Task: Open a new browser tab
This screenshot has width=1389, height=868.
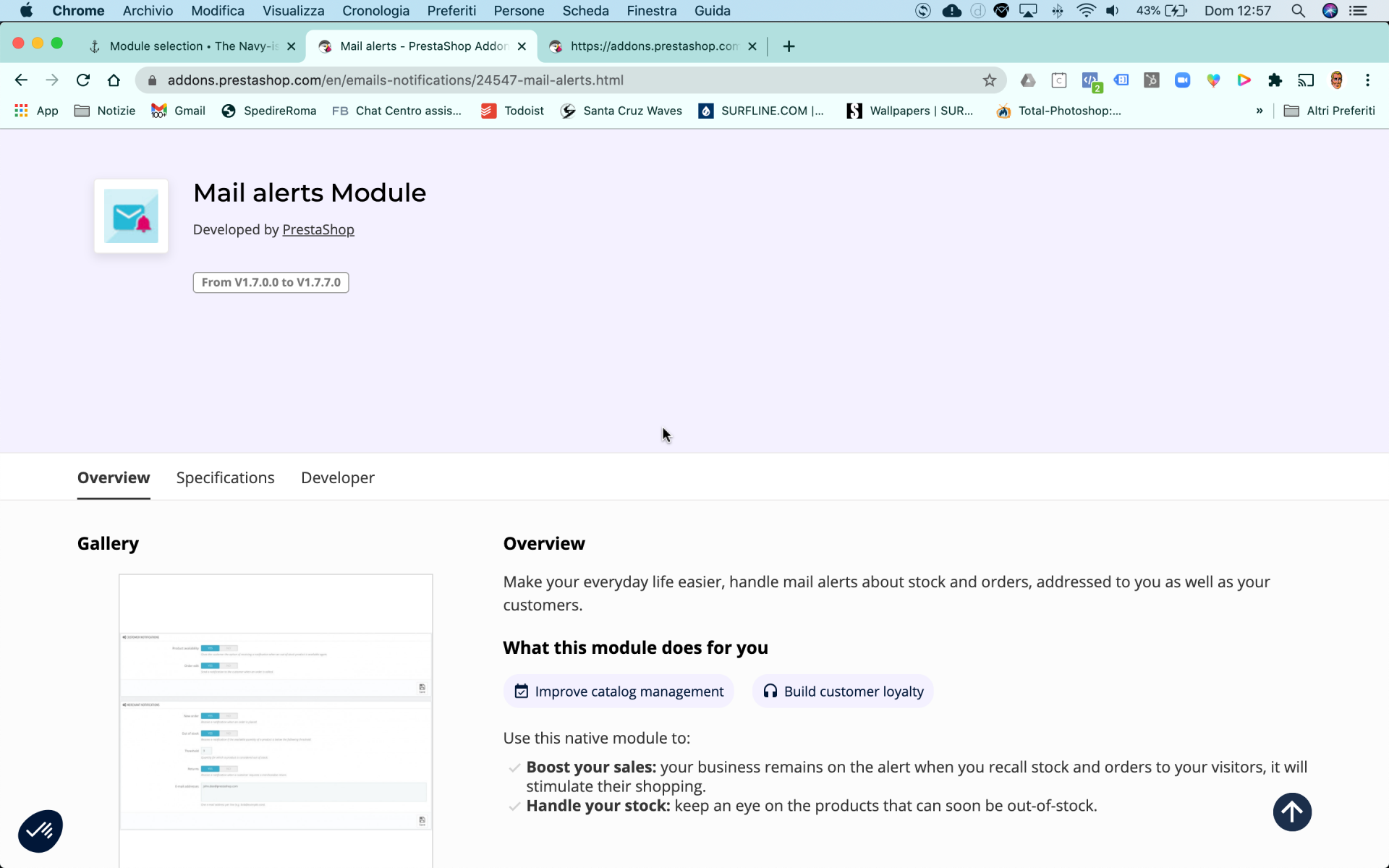Action: (x=789, y=46)
